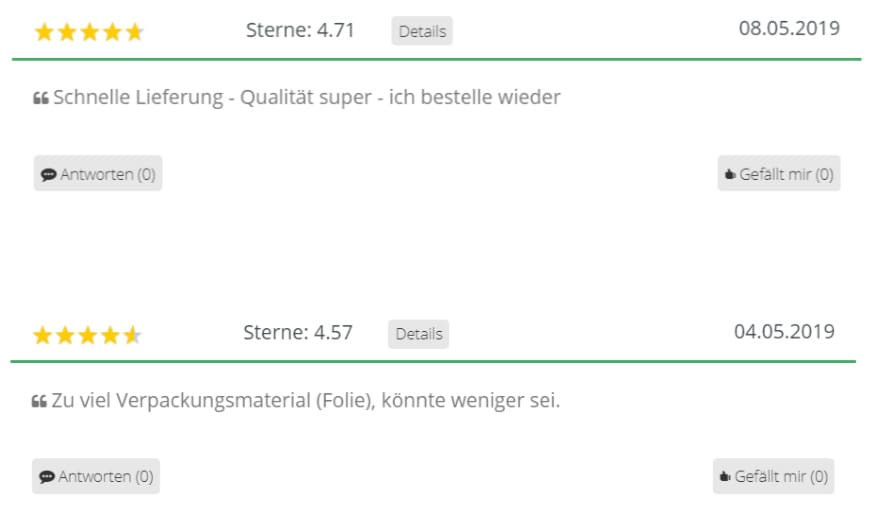The width and height of the screenshot is (873, 506).
Task: Like the Verpackungsmaterial review with Gefällt mir
Action: tap(774, 476)
